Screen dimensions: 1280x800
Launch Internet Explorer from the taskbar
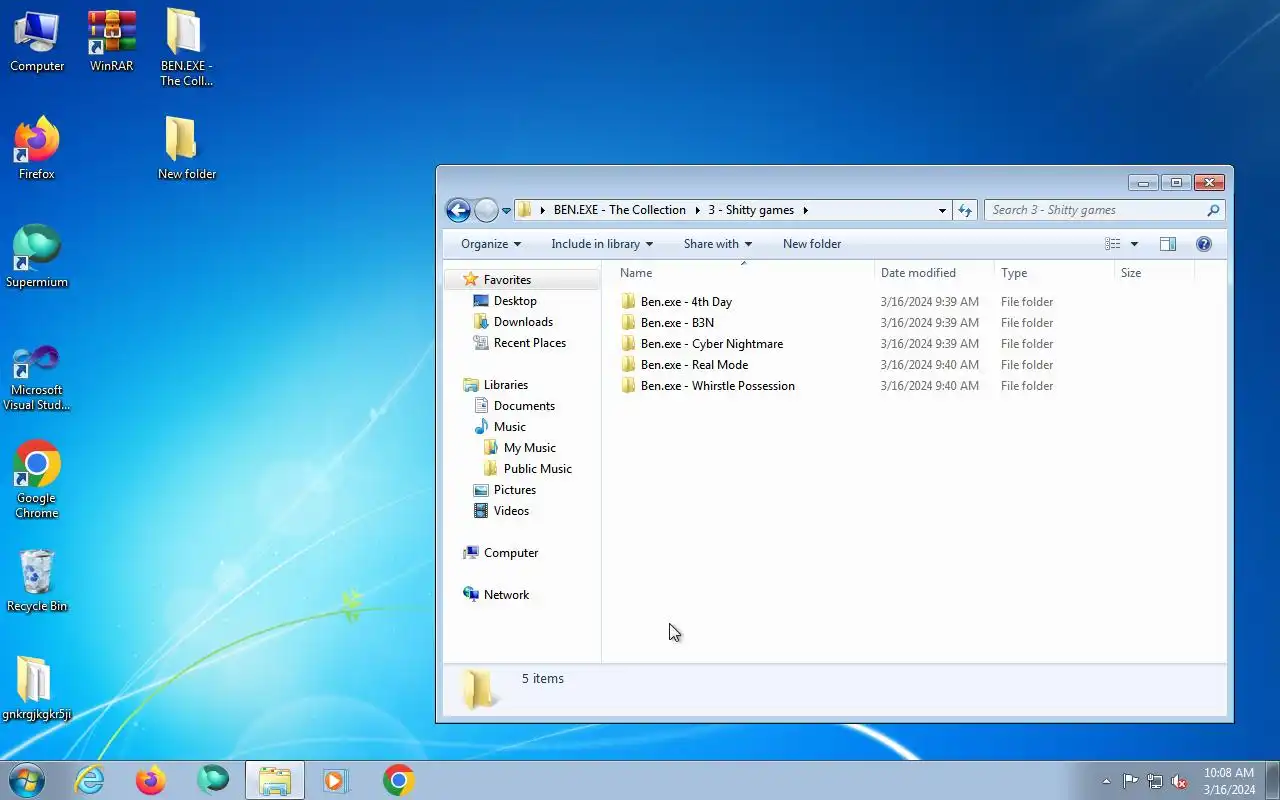pos(90,780)
